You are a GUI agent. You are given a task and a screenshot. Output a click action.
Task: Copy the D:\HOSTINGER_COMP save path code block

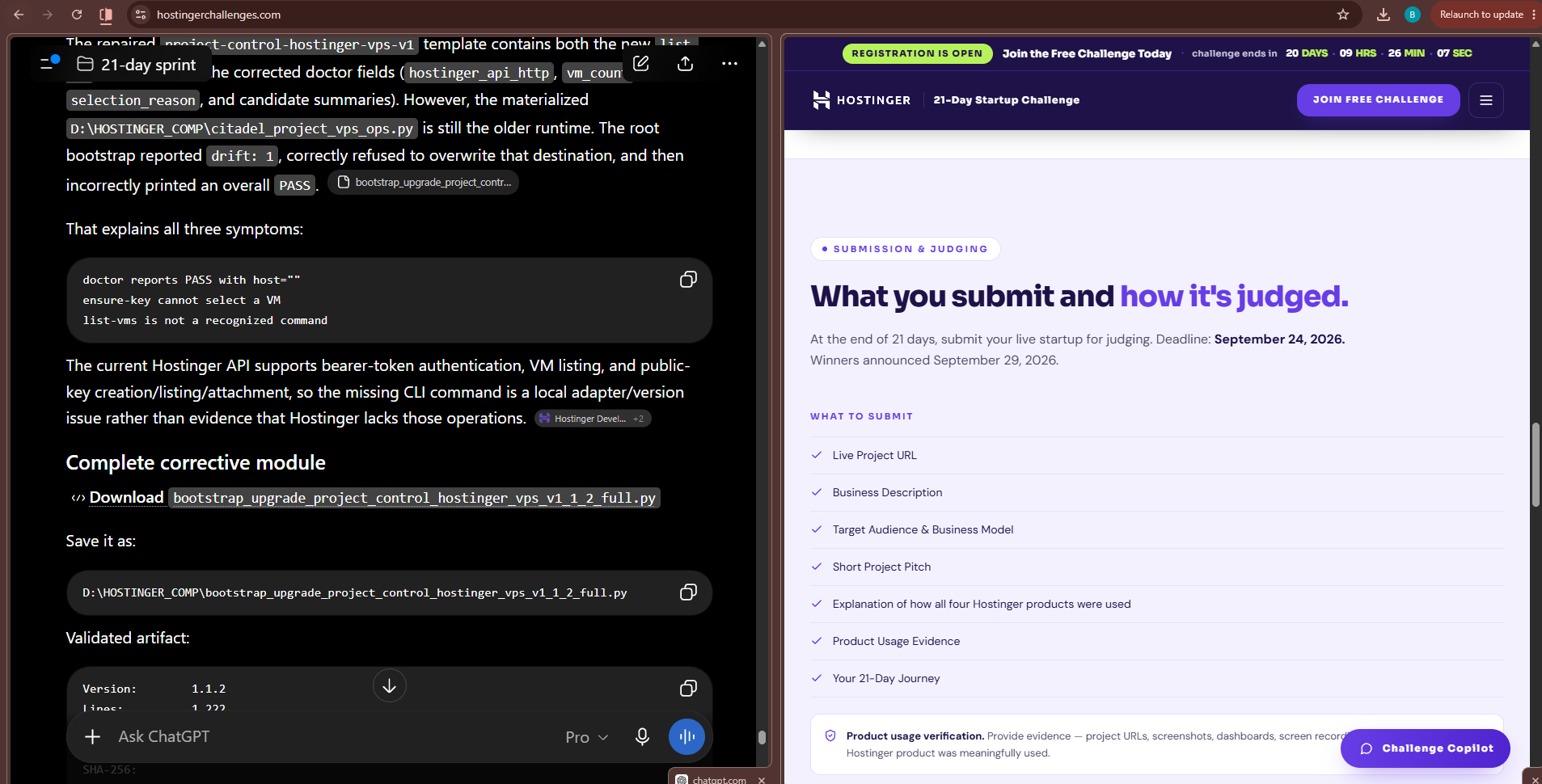tap(688, 592)
